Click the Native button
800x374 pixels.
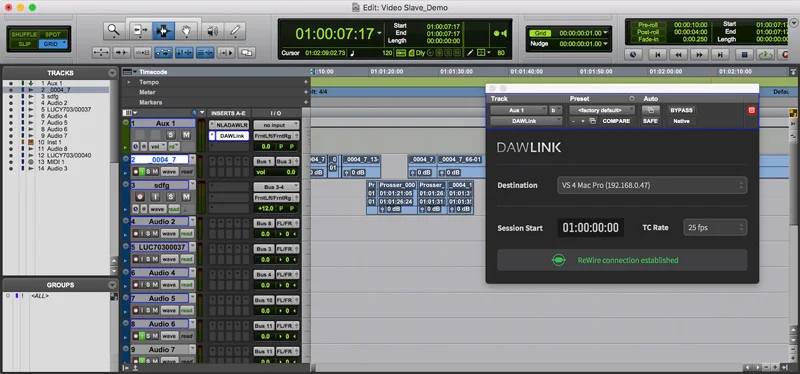click(682, 121)
